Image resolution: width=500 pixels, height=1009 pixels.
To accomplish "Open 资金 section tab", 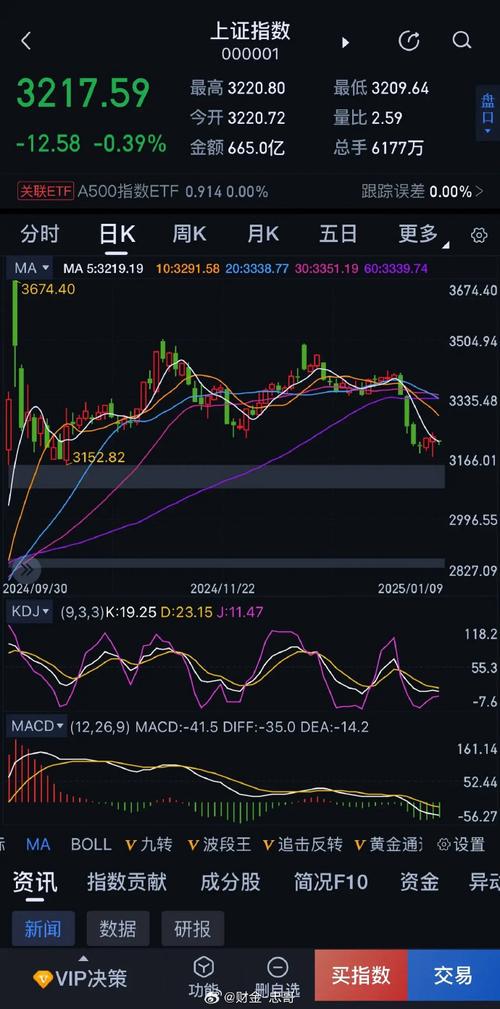I will click(x=420, y=882).
